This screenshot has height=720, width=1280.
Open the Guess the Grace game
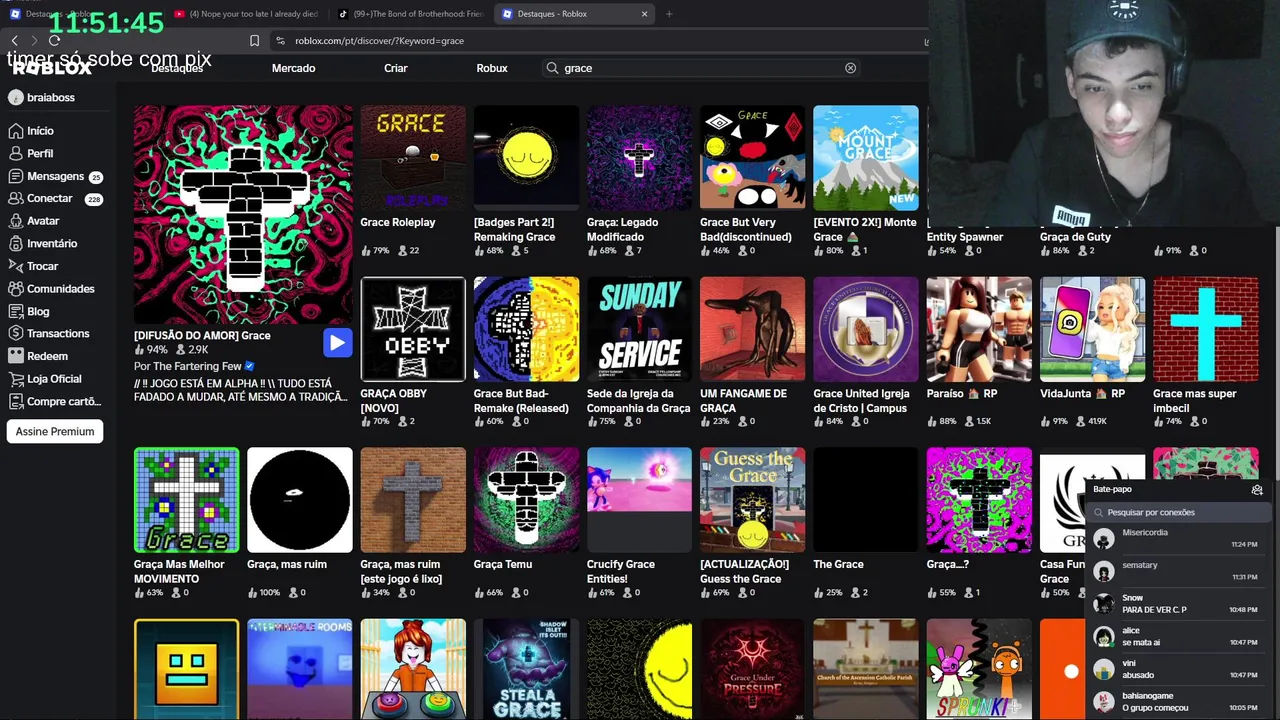(753, 500)
